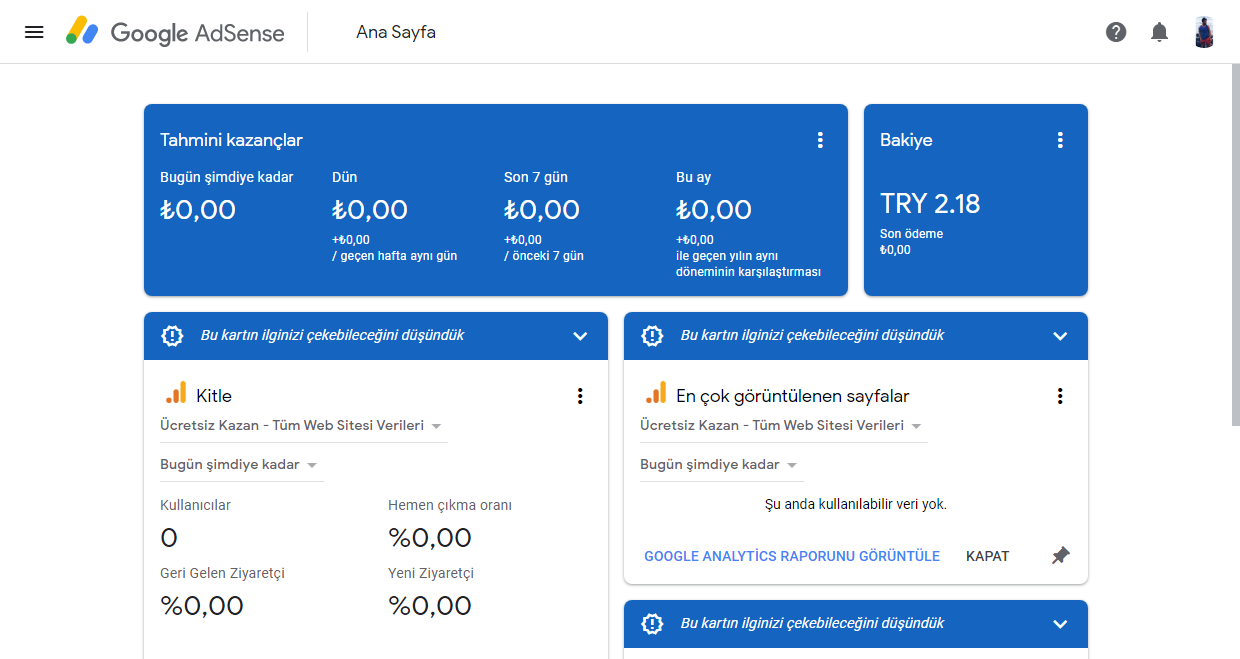Open Ücretsiz Kazan dropdown in En çok görüntülenen sayfalar
The width and height of the screenshot is (1240, 659).
(x=783, y=426)
